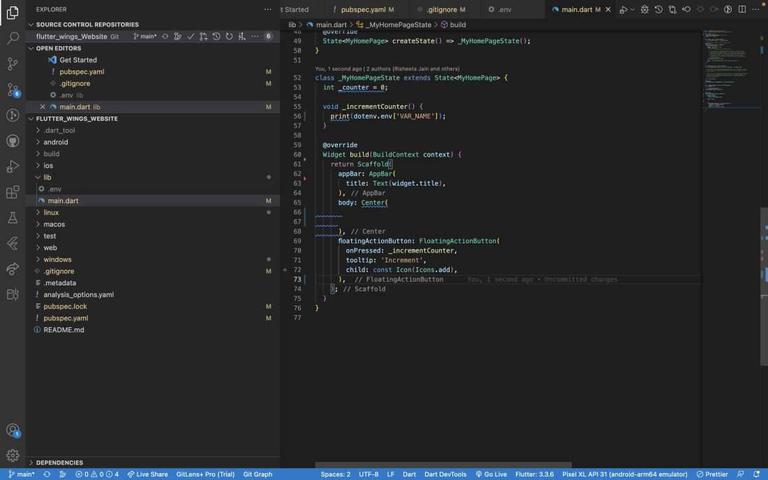Open the Live Share view in the activity bar
Screen dimensions: 768x480
(x=13, y=268)
